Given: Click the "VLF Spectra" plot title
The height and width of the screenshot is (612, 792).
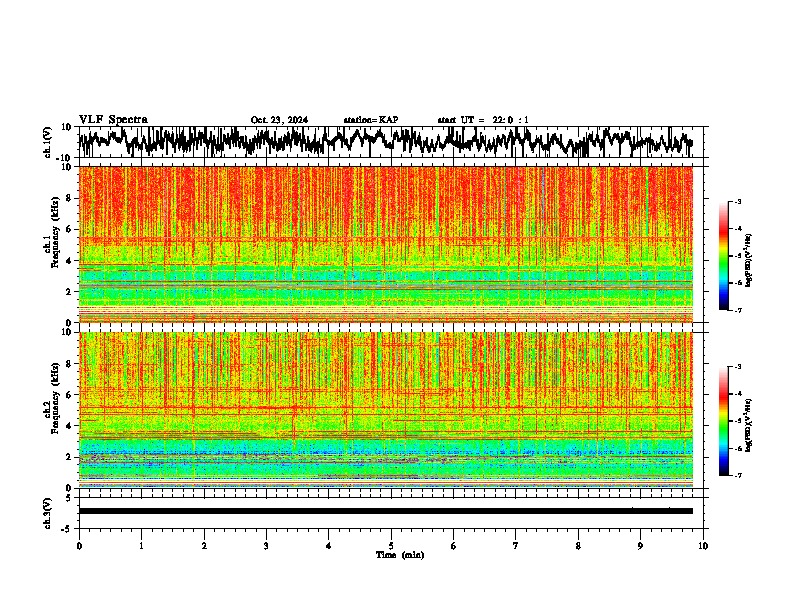Looking at the screenshot, I should tap(113, 120).
